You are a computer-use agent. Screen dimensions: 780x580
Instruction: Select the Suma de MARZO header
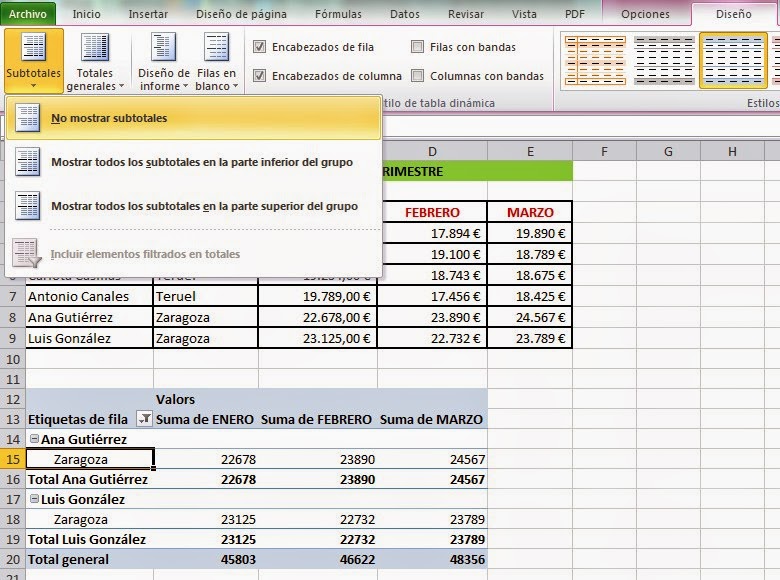(431, 419)
